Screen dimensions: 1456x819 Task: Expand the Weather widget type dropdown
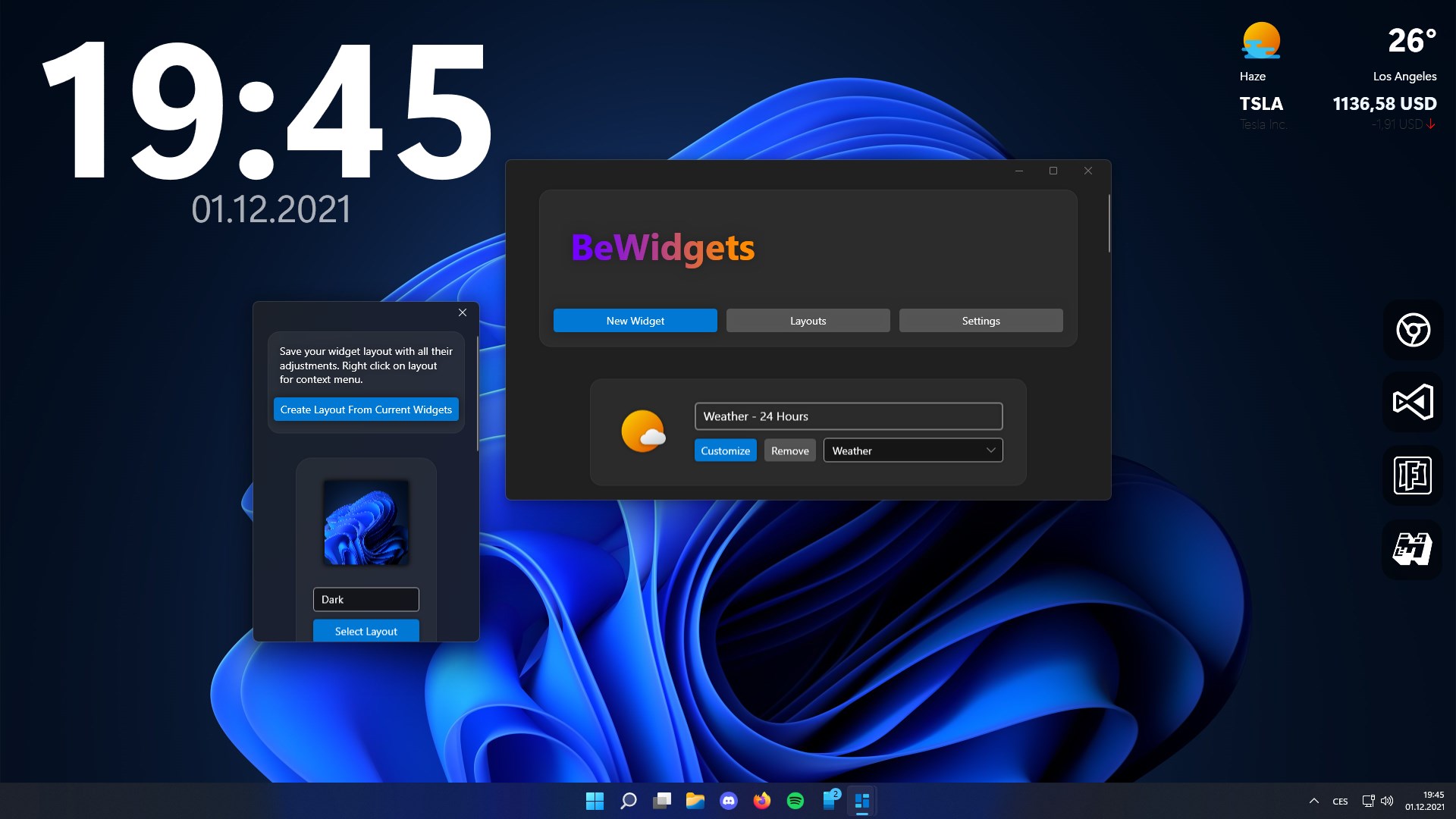913,450
